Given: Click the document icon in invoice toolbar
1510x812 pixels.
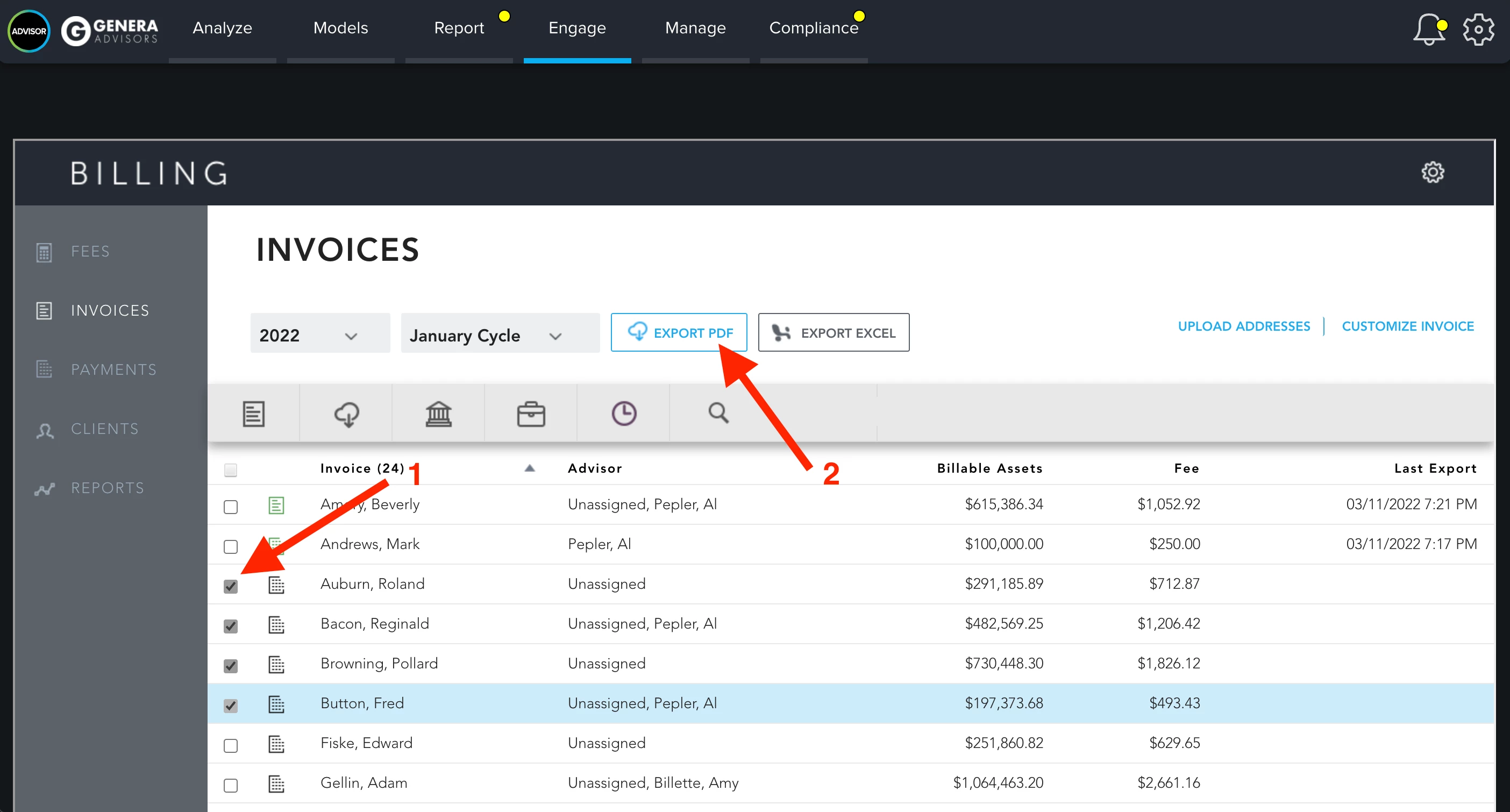Looking at the screenshot, I should 253,414.
